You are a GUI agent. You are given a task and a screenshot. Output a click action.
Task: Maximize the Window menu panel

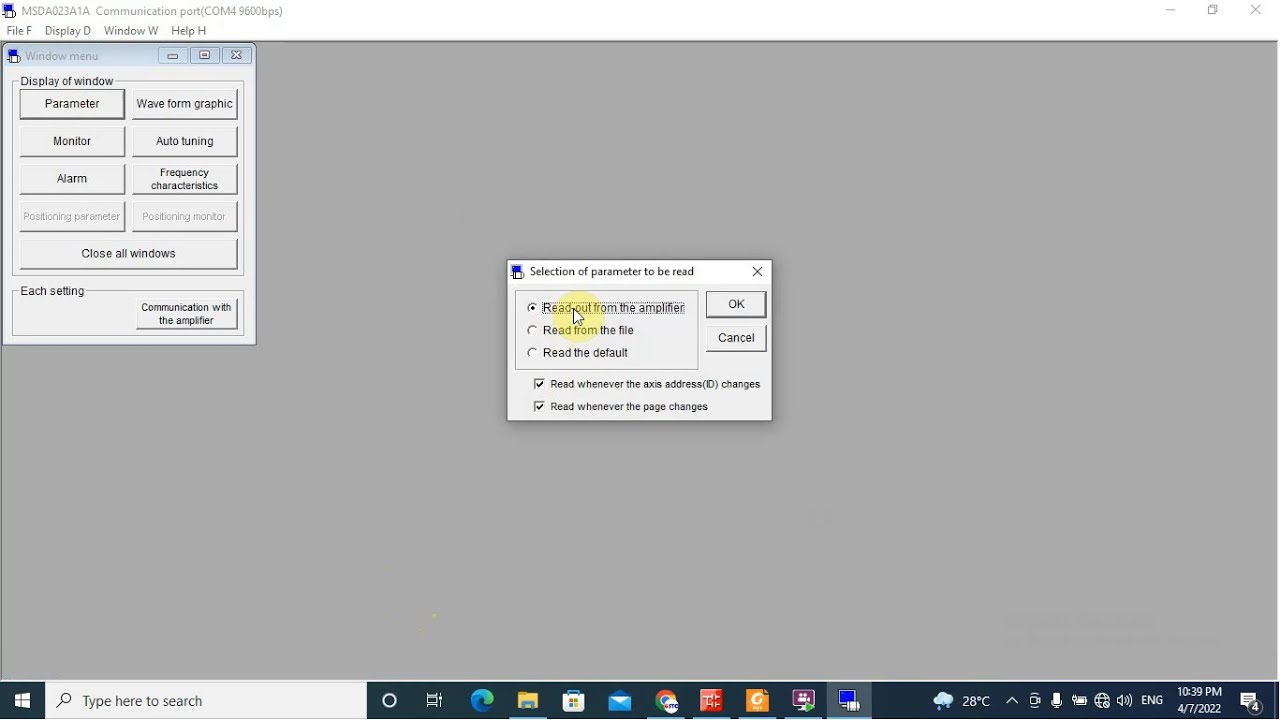click(204, 56)
